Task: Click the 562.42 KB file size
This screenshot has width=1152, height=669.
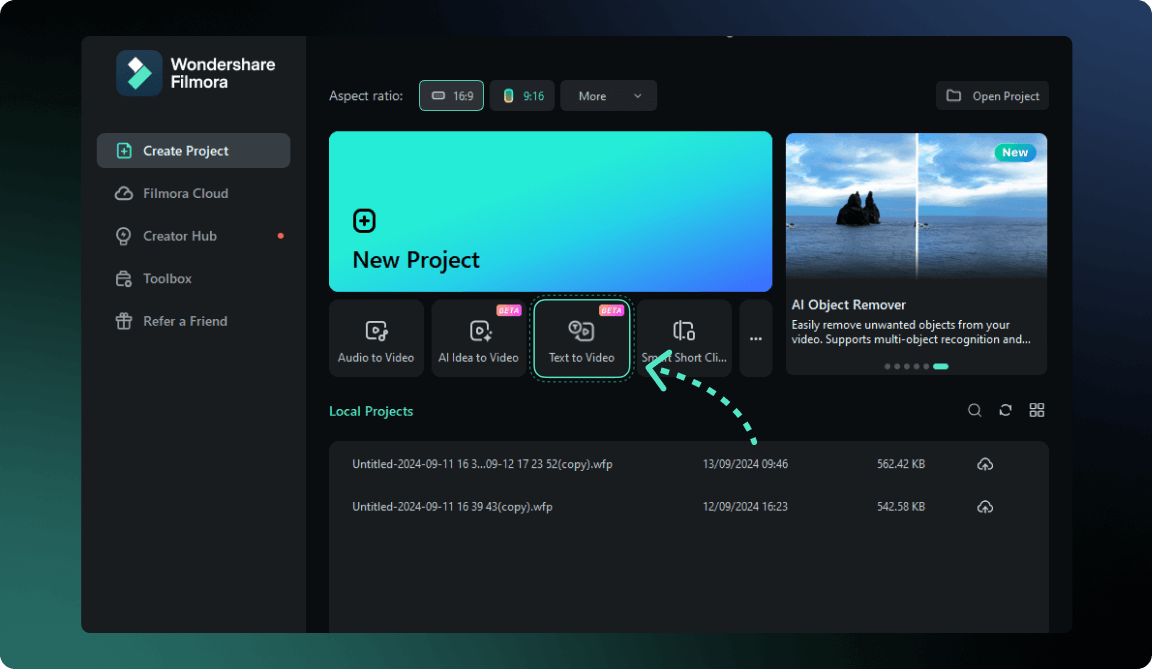Action: point(901,464)
